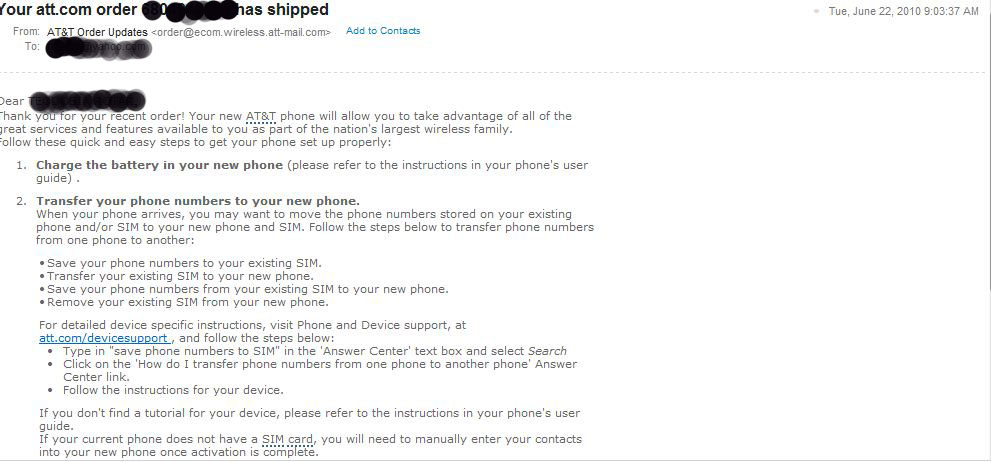Click the Add to Contacts link
This screenshot has width=991, height=462.
[x=383, y=30]
